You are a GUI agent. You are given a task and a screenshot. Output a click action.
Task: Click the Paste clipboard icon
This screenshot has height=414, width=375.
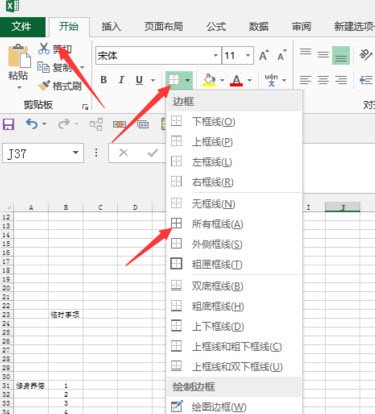[19, 55]
